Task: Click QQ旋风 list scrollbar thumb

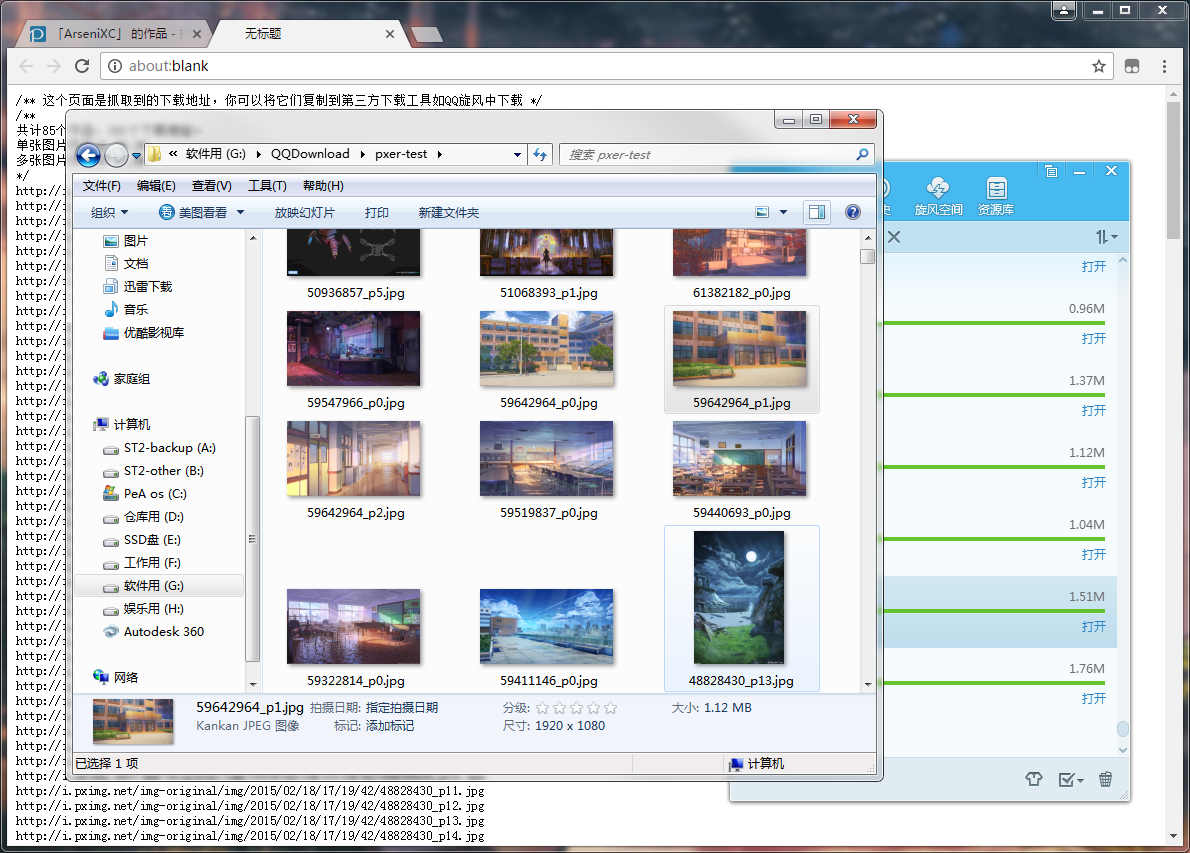Action: pyautogui.click(x=1122, y=729)
